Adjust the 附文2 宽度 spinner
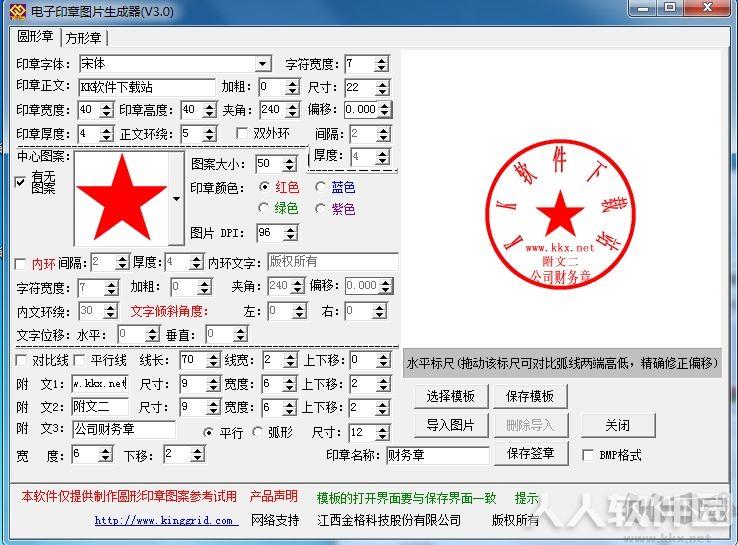 290,407
